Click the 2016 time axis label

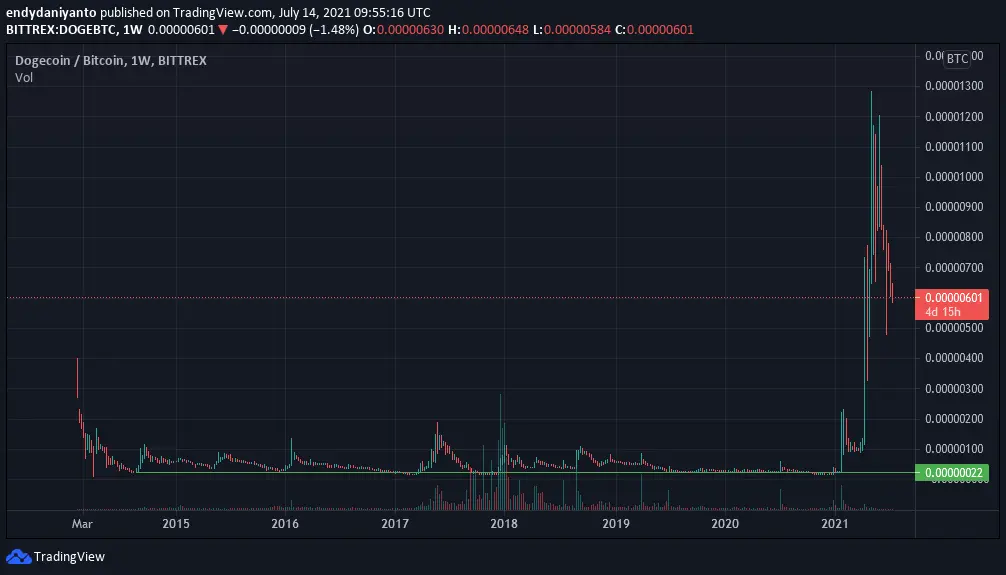pos(285,524)
